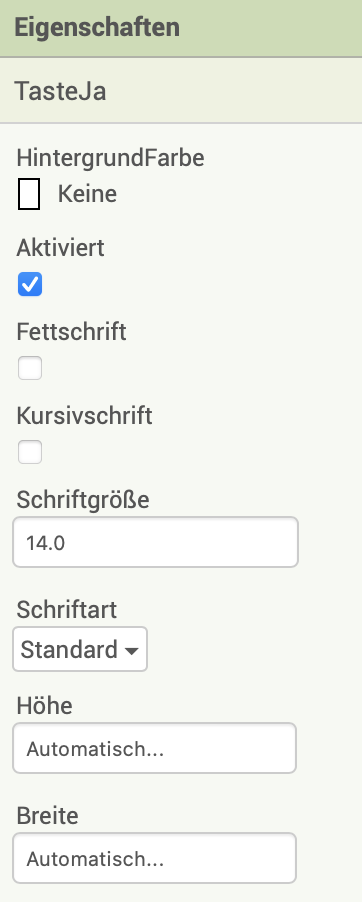
Task: Click the 'Keine' background color value
Action: pyautogui.click(x=87, y=194)
